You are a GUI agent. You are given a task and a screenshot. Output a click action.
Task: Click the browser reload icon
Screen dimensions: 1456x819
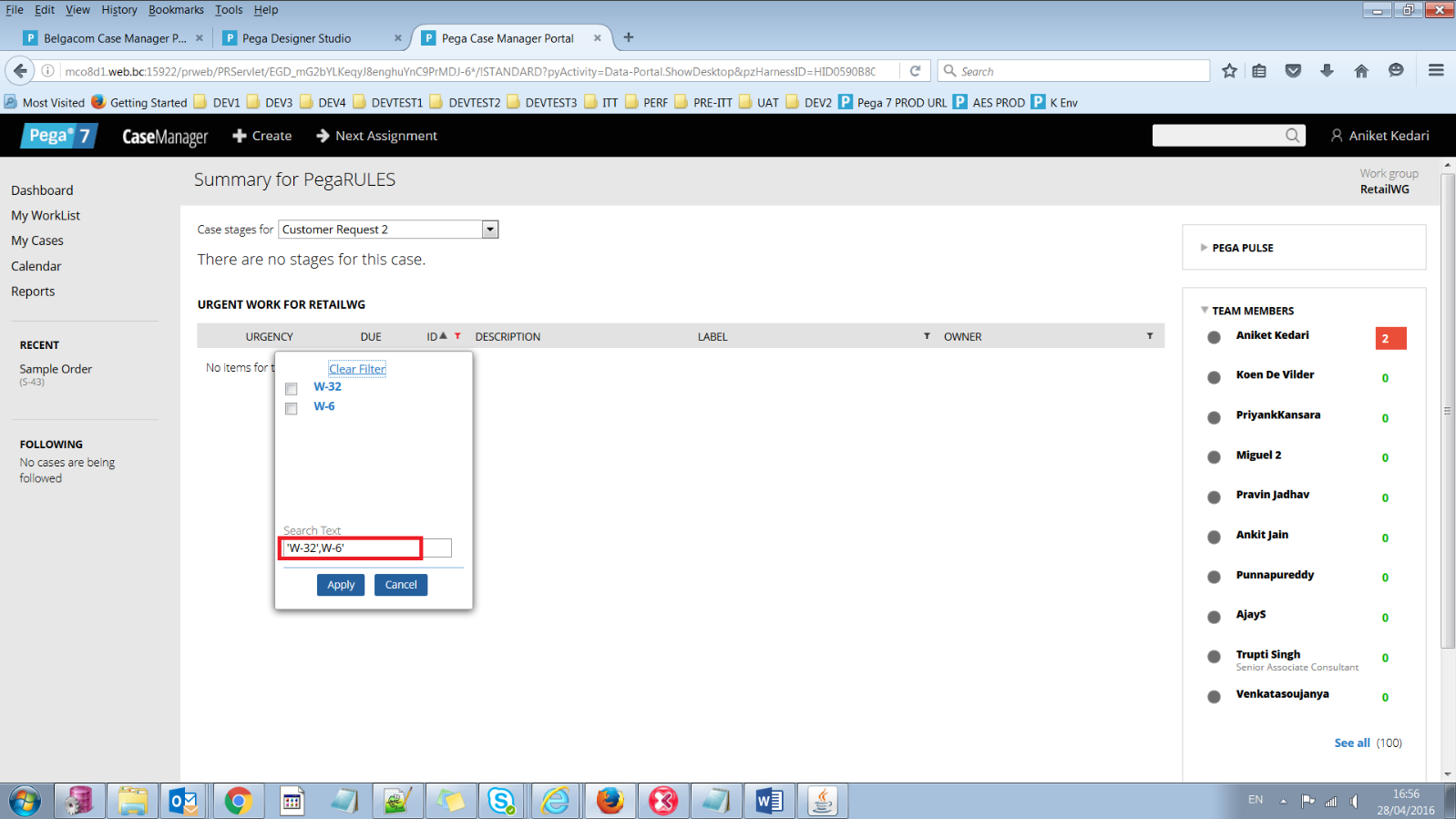[x=915, y=71]
